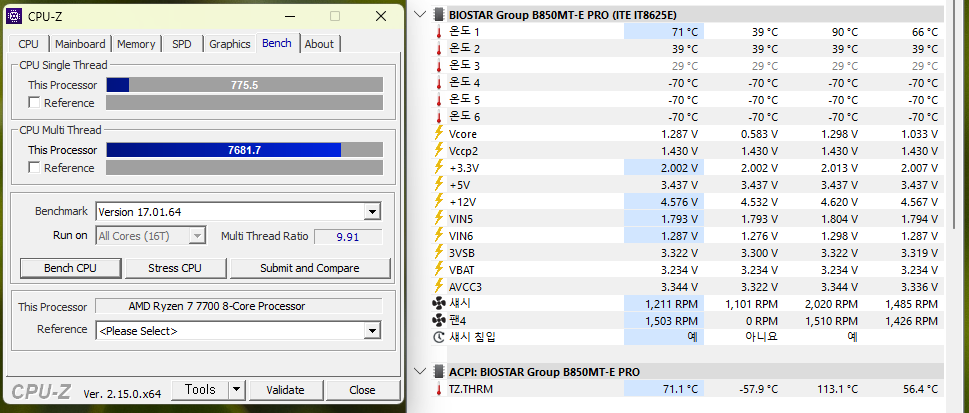Image resolution: width=969 pixels, height=413 pixels.
Task: Select the 113.1 °C maximum TZ.THRM value
Action: click(837, 389)
